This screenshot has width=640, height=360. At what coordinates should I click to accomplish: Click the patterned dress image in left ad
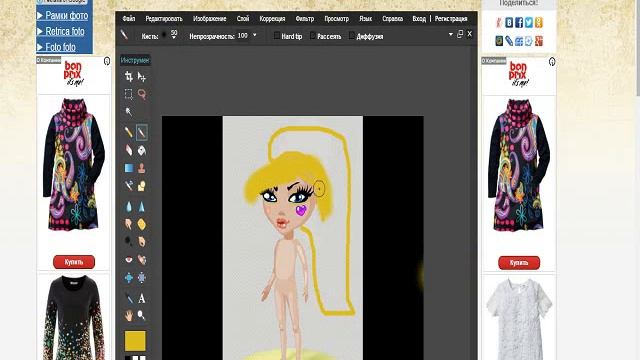[x=74, y=165]
